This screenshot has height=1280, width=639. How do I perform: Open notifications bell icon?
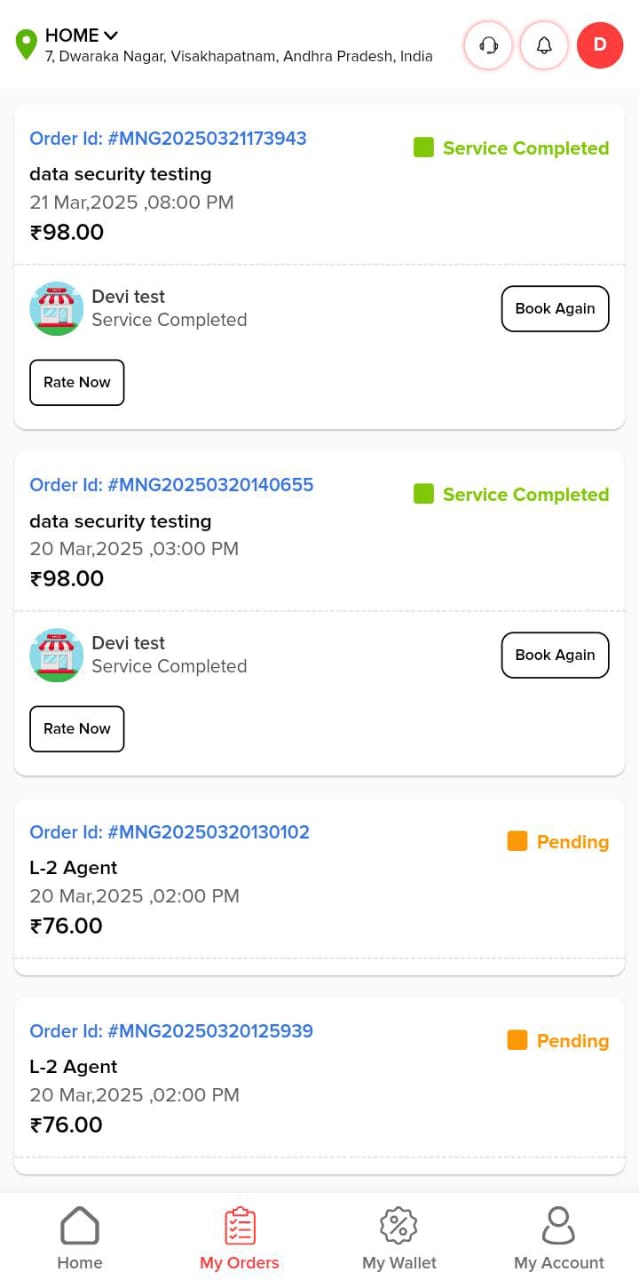point(544,46)
